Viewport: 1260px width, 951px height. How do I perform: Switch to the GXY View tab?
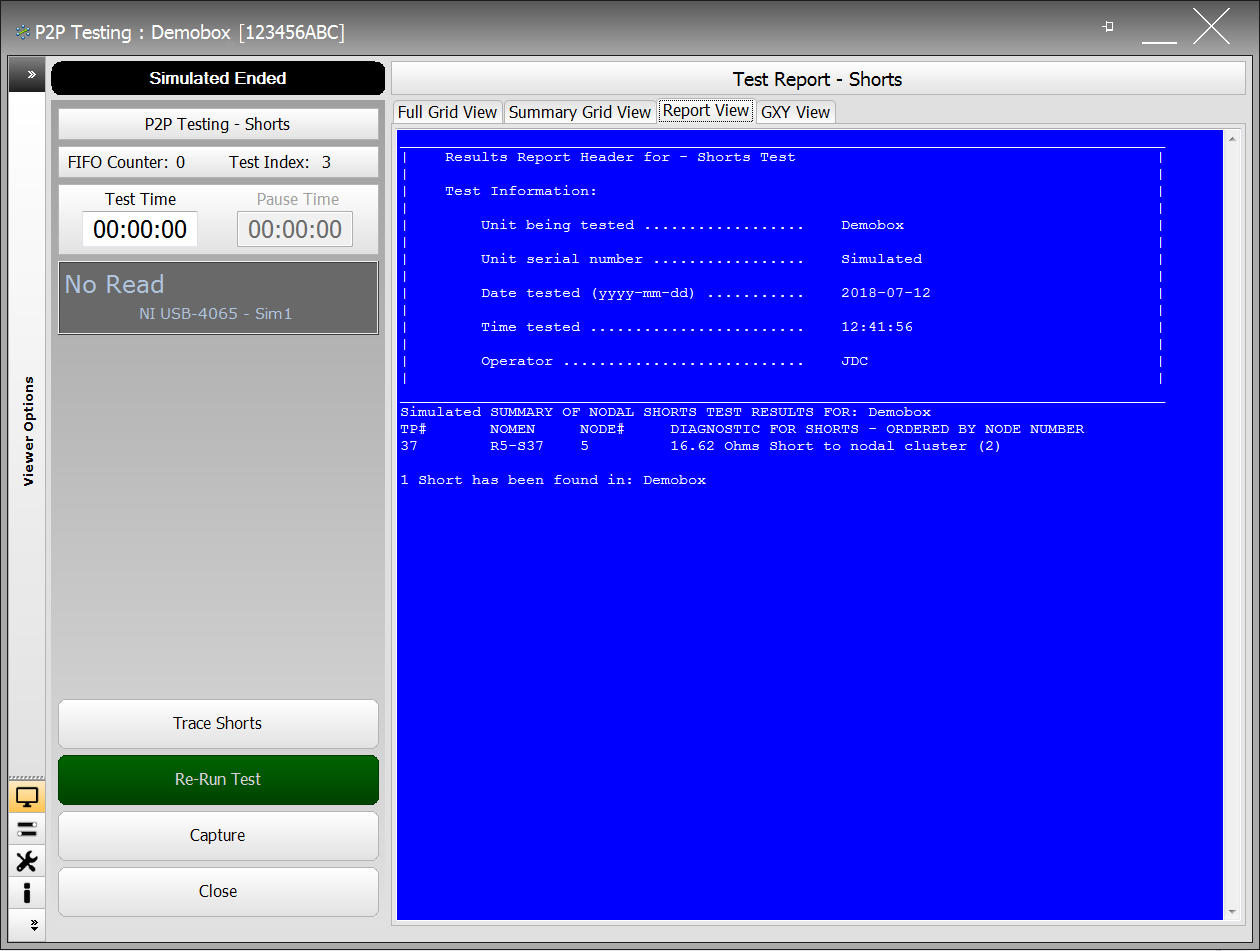tap(795, 112)
